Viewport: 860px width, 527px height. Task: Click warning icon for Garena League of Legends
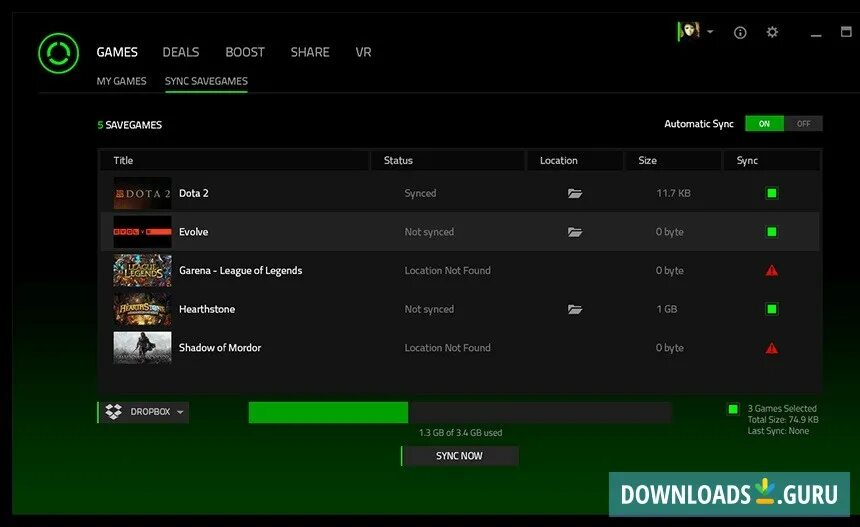[772, 270]
